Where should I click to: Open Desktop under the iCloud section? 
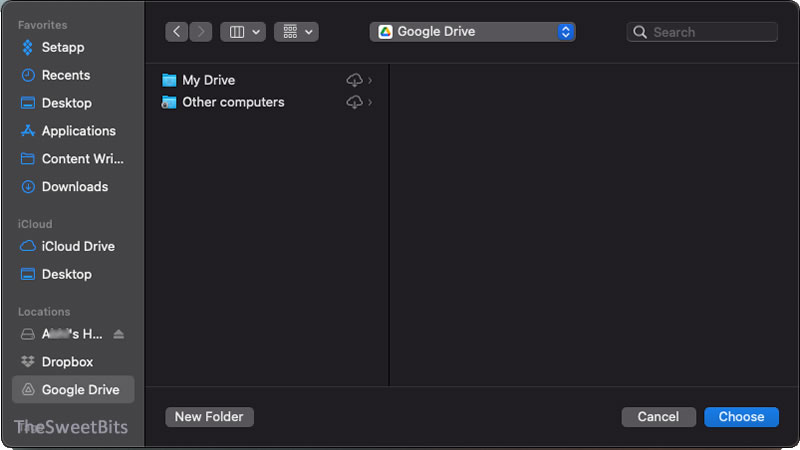point(56,274)
